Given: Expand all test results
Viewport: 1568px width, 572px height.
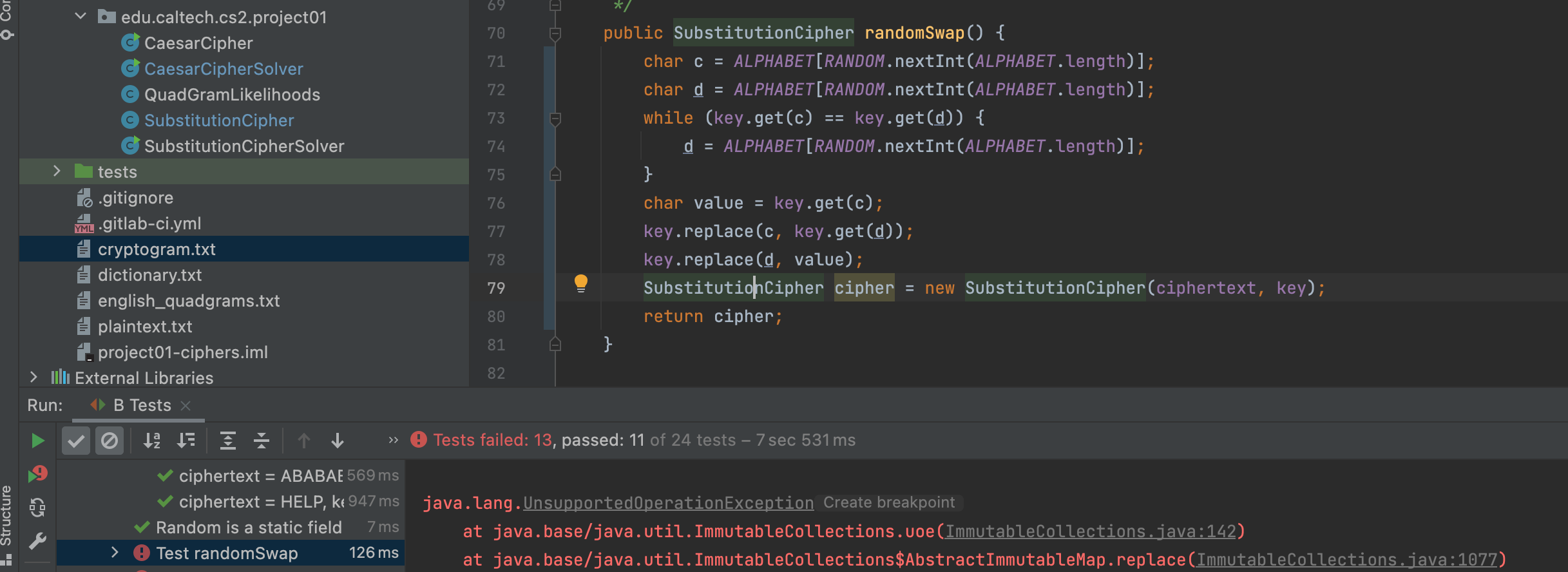Looking at the screenshot, I should pyautogui.click(x=227, y=441).
